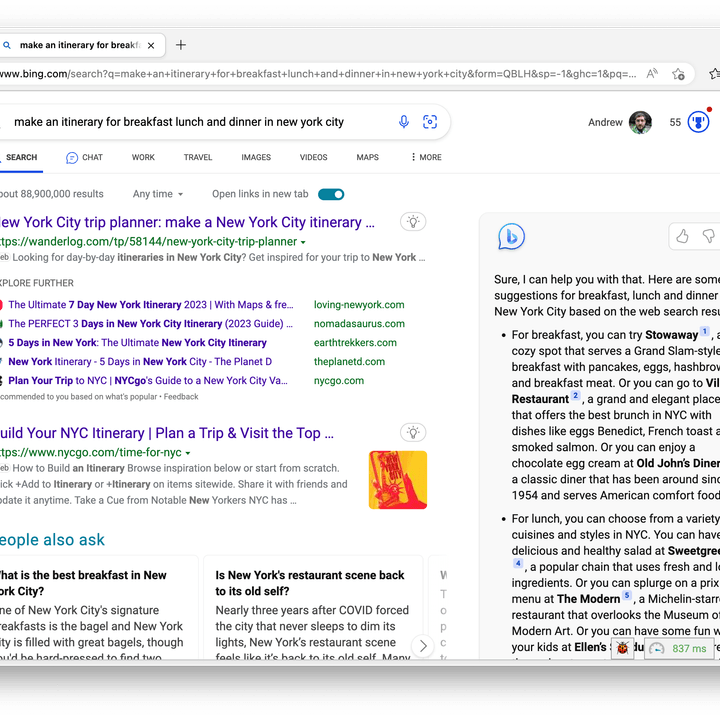The width and height of the screenshot is (720, 720).
Task: Click the URL address bar
Action: click(318, 74)
